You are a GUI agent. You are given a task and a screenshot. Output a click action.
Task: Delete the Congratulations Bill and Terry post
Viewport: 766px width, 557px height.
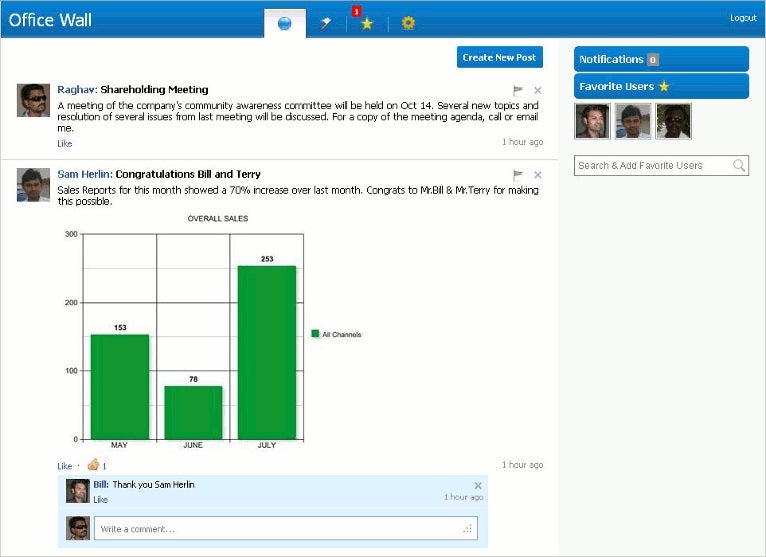(x=537, y=175)
